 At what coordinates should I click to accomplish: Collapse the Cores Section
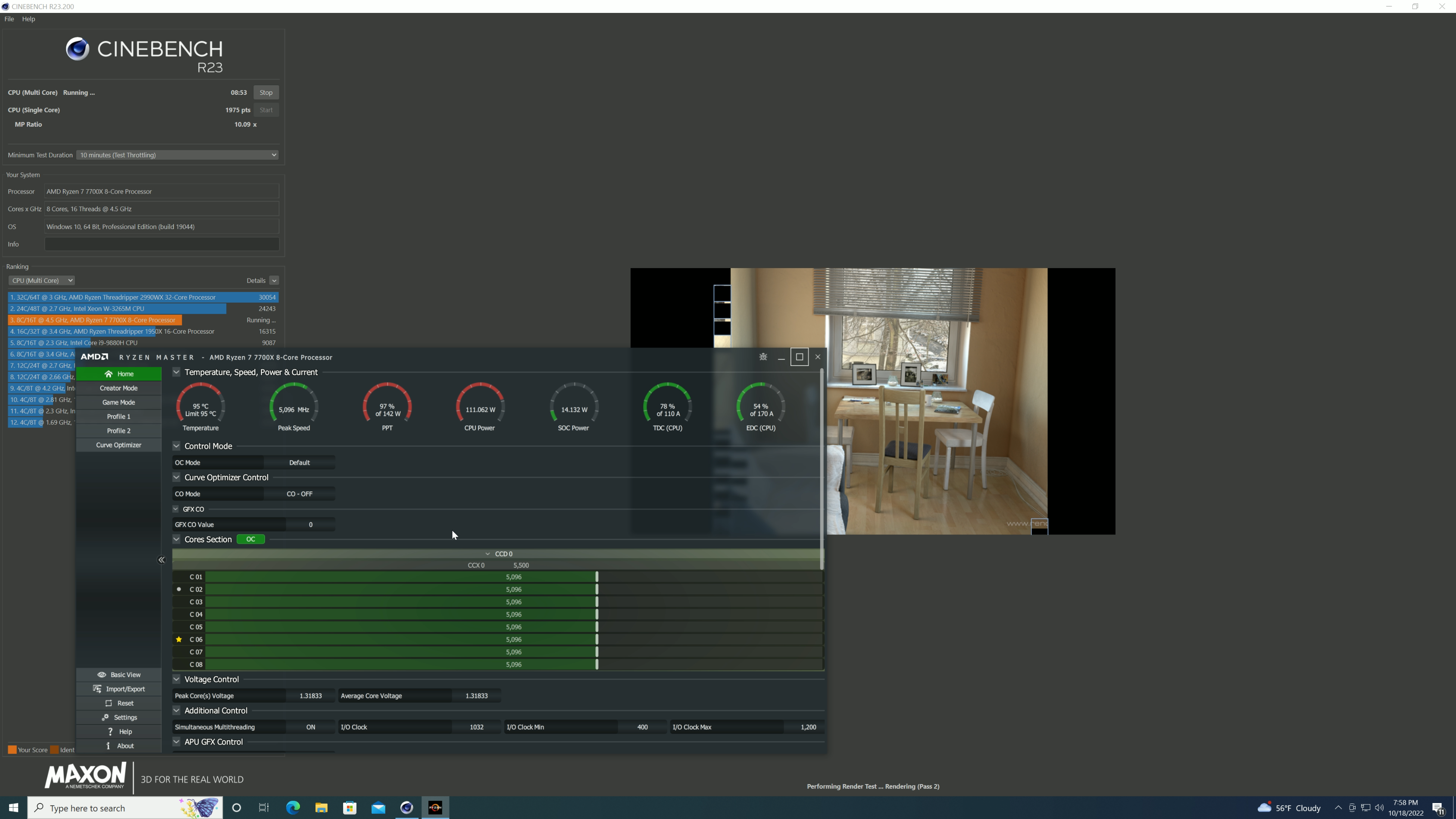[176, 539]
